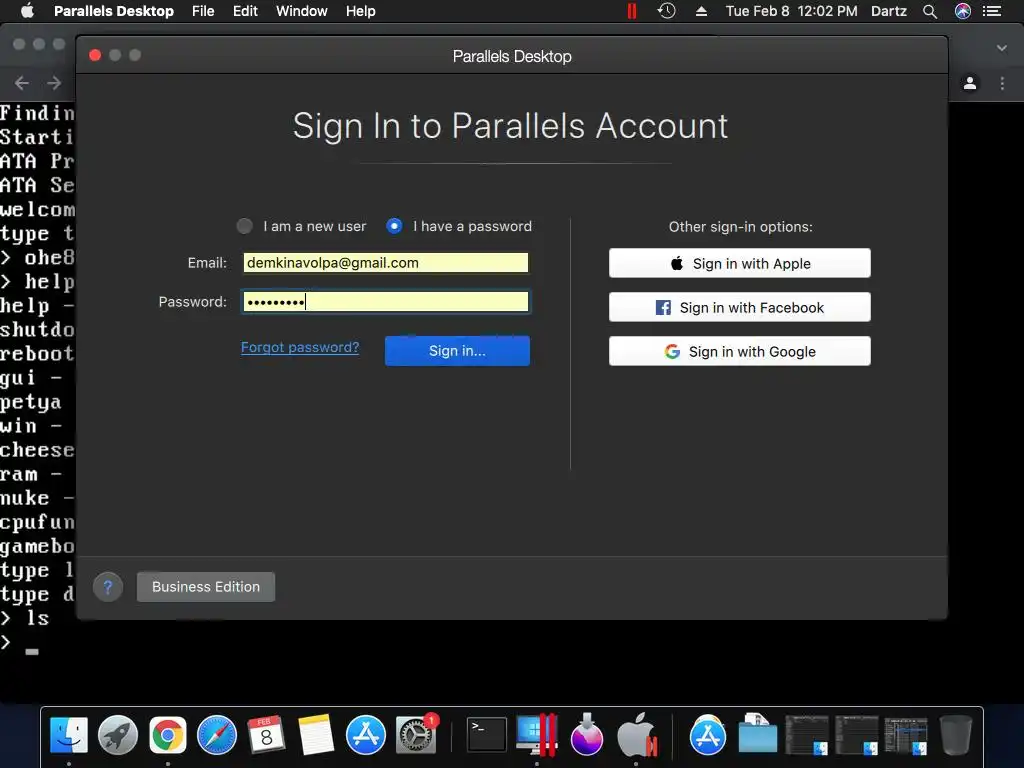Screen dimensions: 1024x768
Task: Click the Dartz user name in menu bar
Action: click(889, 11)
